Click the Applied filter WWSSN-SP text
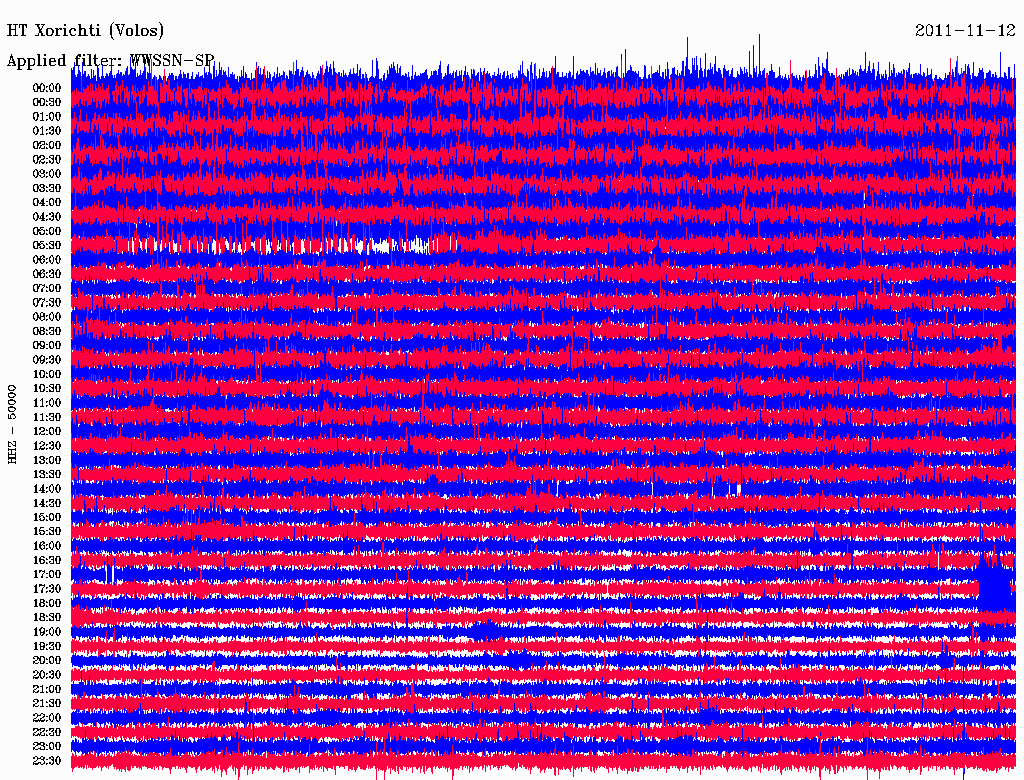 point(110,61)
